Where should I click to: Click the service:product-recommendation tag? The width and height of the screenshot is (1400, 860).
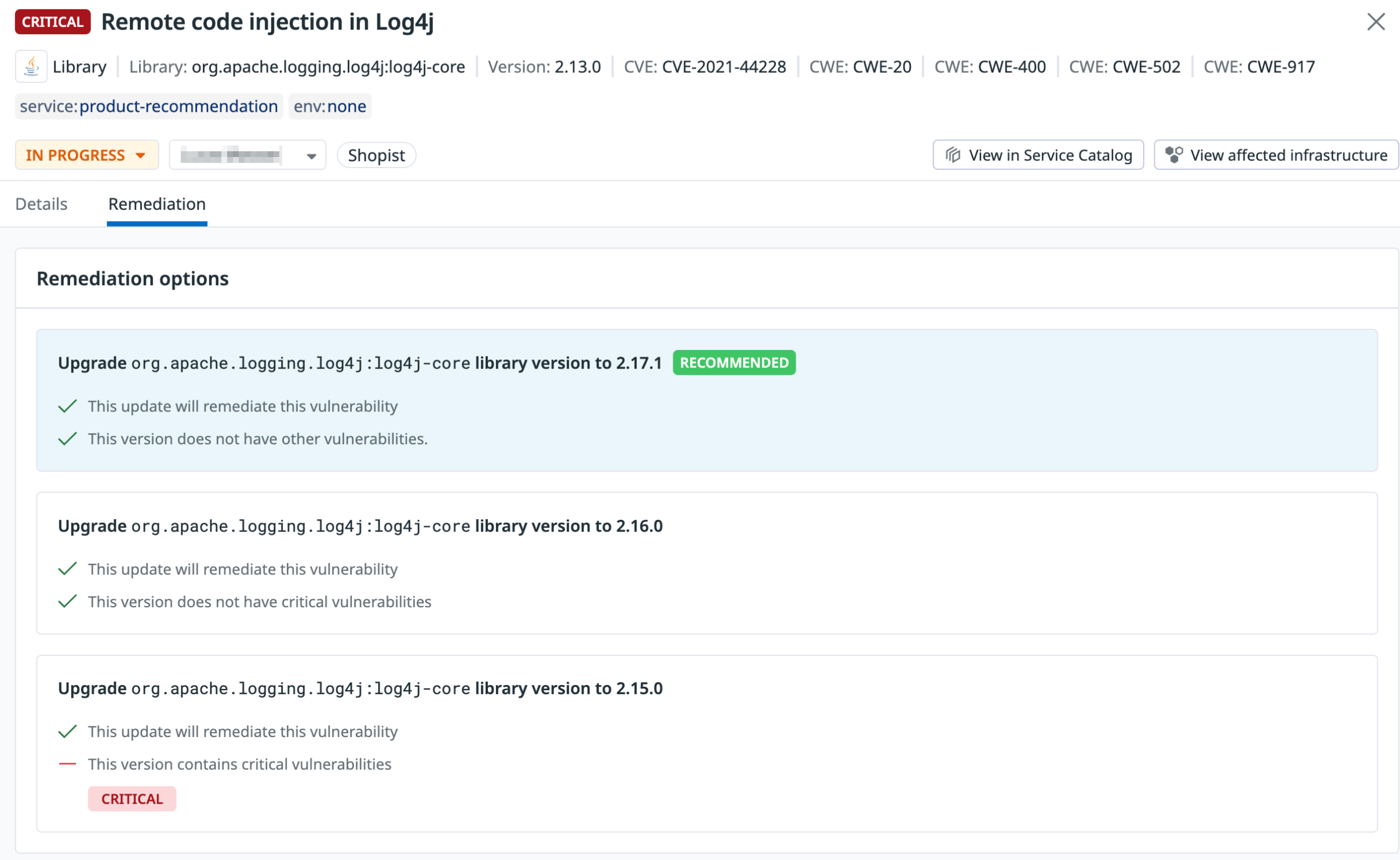click(x=149, y=107)
